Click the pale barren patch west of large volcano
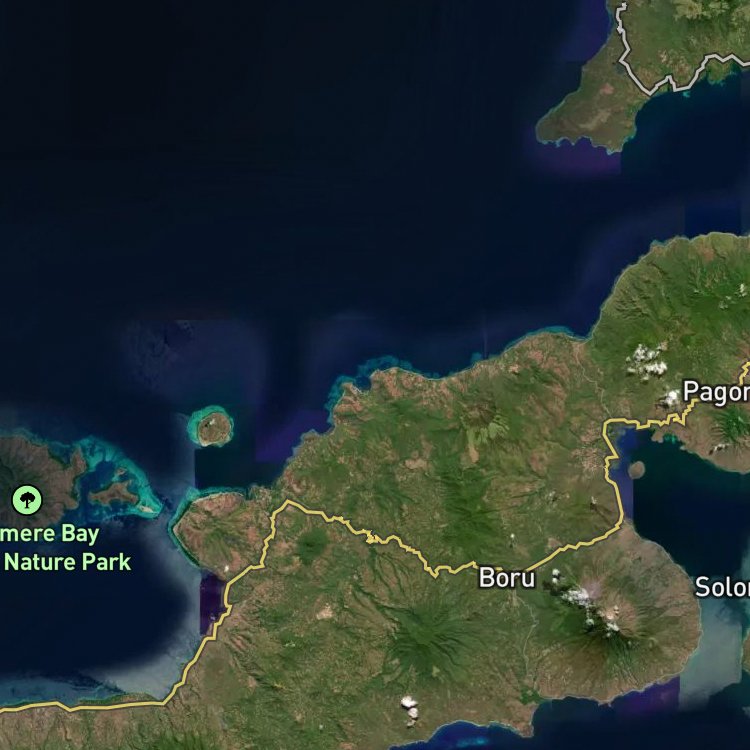The image size is (750, 750). [324, 612]
